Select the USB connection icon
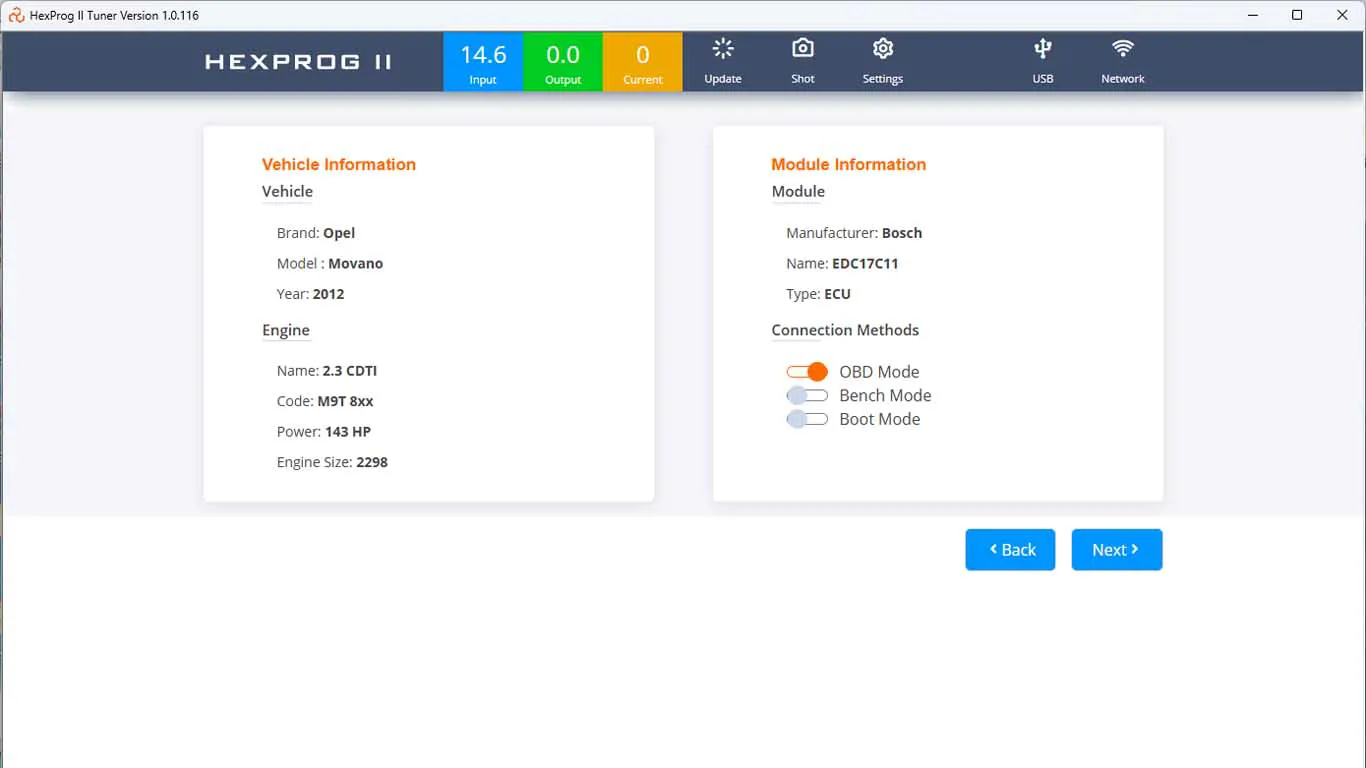Image resolution: width=1366 pixels, height=768 pixels. point(1043,48)
